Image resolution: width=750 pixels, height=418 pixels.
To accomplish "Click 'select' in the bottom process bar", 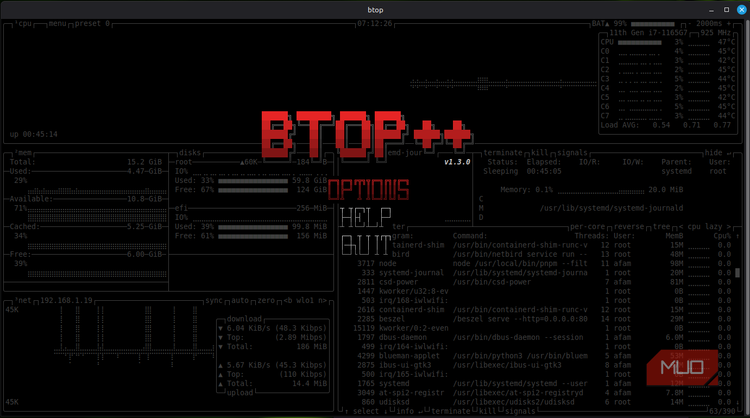I will pos(365,411).
